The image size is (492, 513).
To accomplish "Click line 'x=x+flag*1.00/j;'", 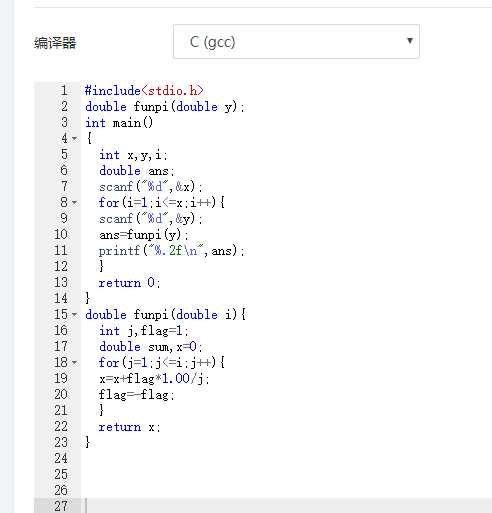I will coord(154,379).
